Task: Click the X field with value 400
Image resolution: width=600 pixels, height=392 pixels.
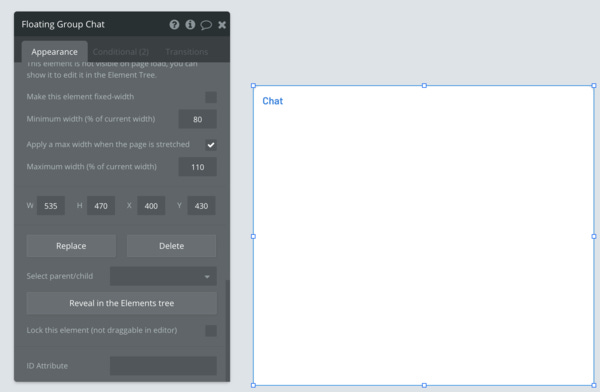Action: coord(151,206)
